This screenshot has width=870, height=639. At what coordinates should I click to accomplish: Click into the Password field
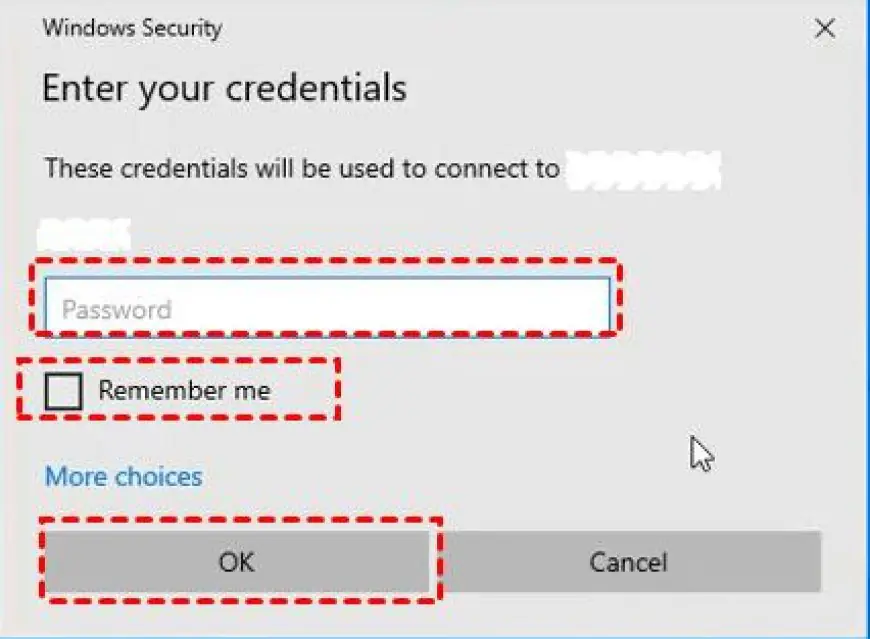click(x=327, y=305)
